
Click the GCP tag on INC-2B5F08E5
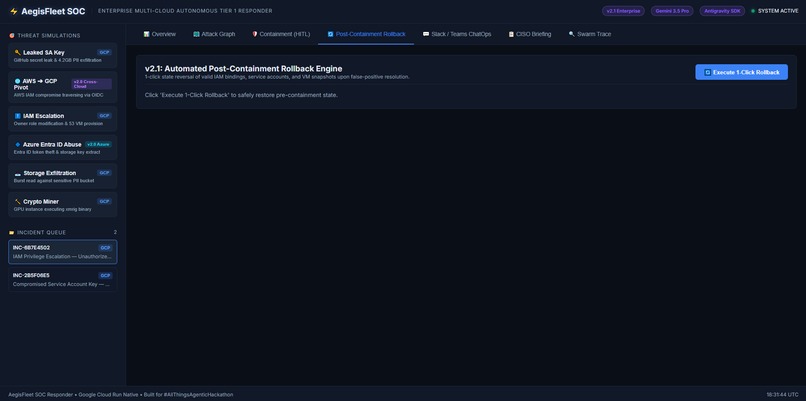pos(105,276)
